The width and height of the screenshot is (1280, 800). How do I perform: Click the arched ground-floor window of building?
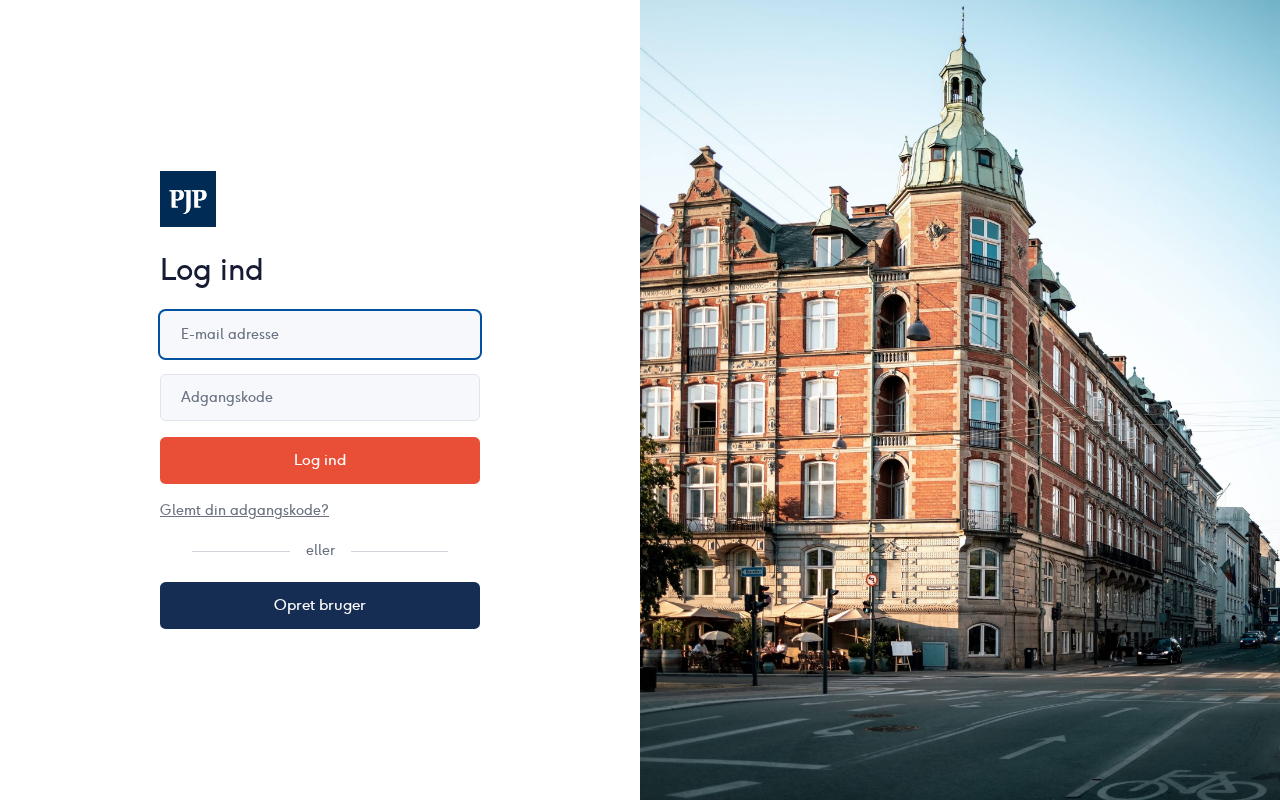pos(983,640)
